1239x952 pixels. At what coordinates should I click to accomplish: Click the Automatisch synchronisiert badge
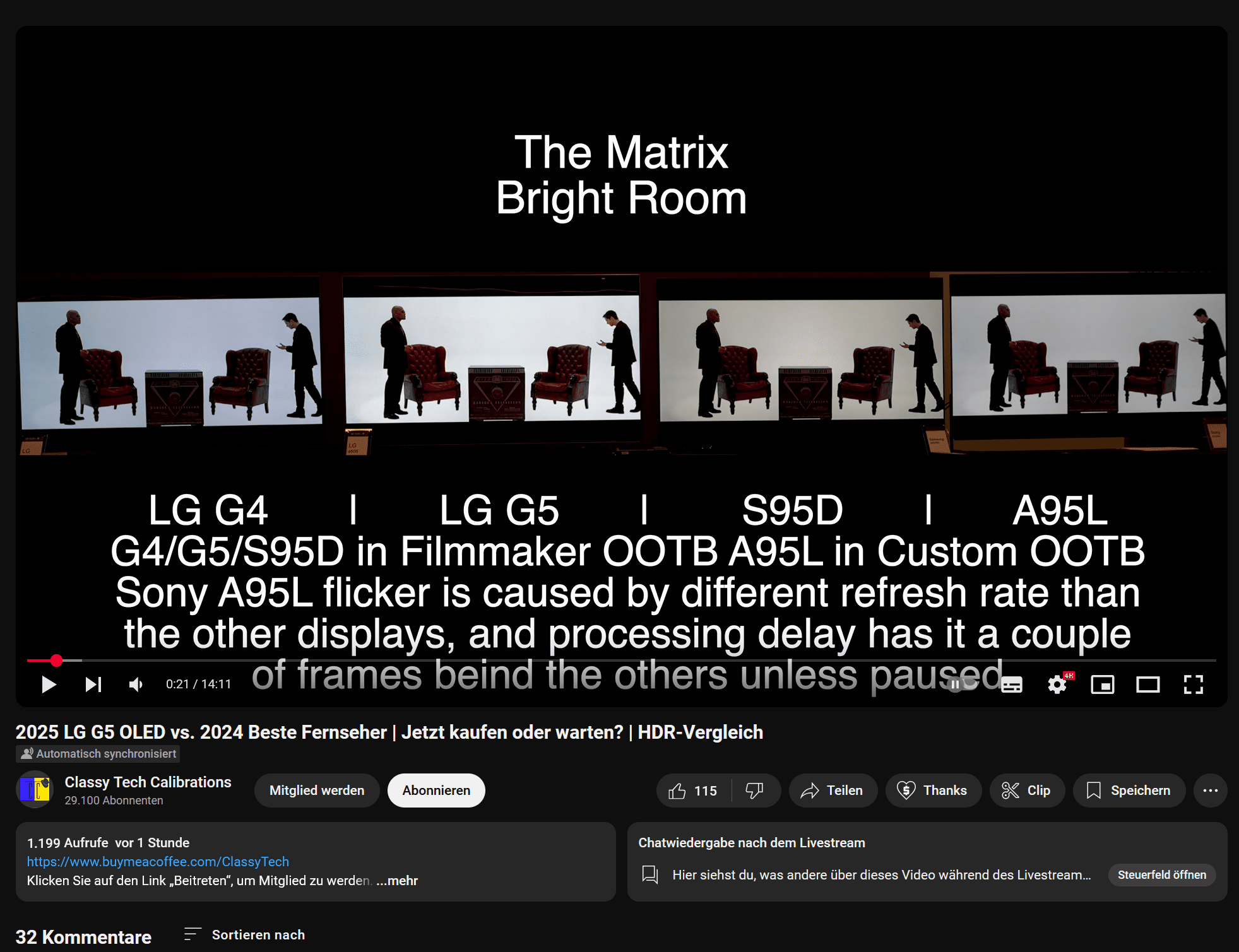pyautogui.click(x=98, y=754)
